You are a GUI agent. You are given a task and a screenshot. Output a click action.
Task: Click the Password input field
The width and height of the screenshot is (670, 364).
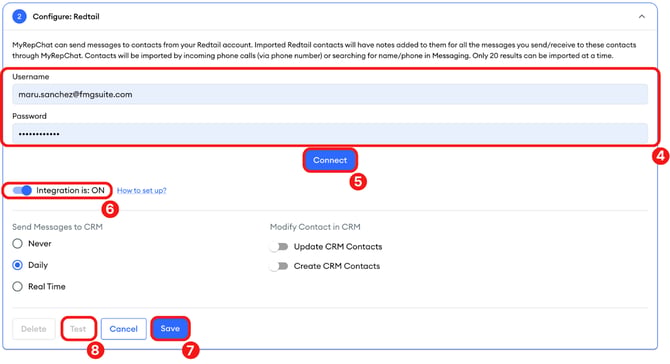click(x=330, y=134)
